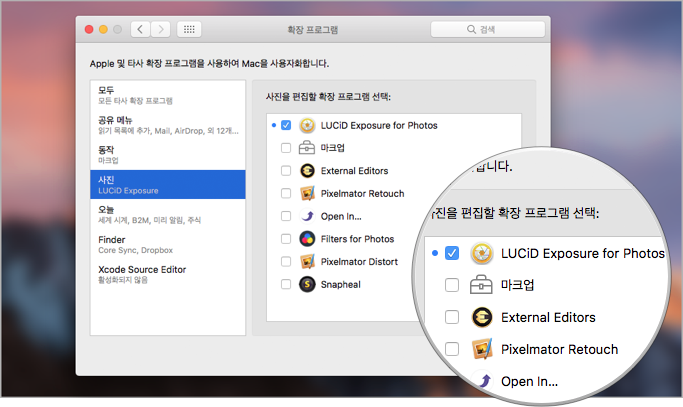Enable the Snapheal extension checkbox

[x=286, y=285]
